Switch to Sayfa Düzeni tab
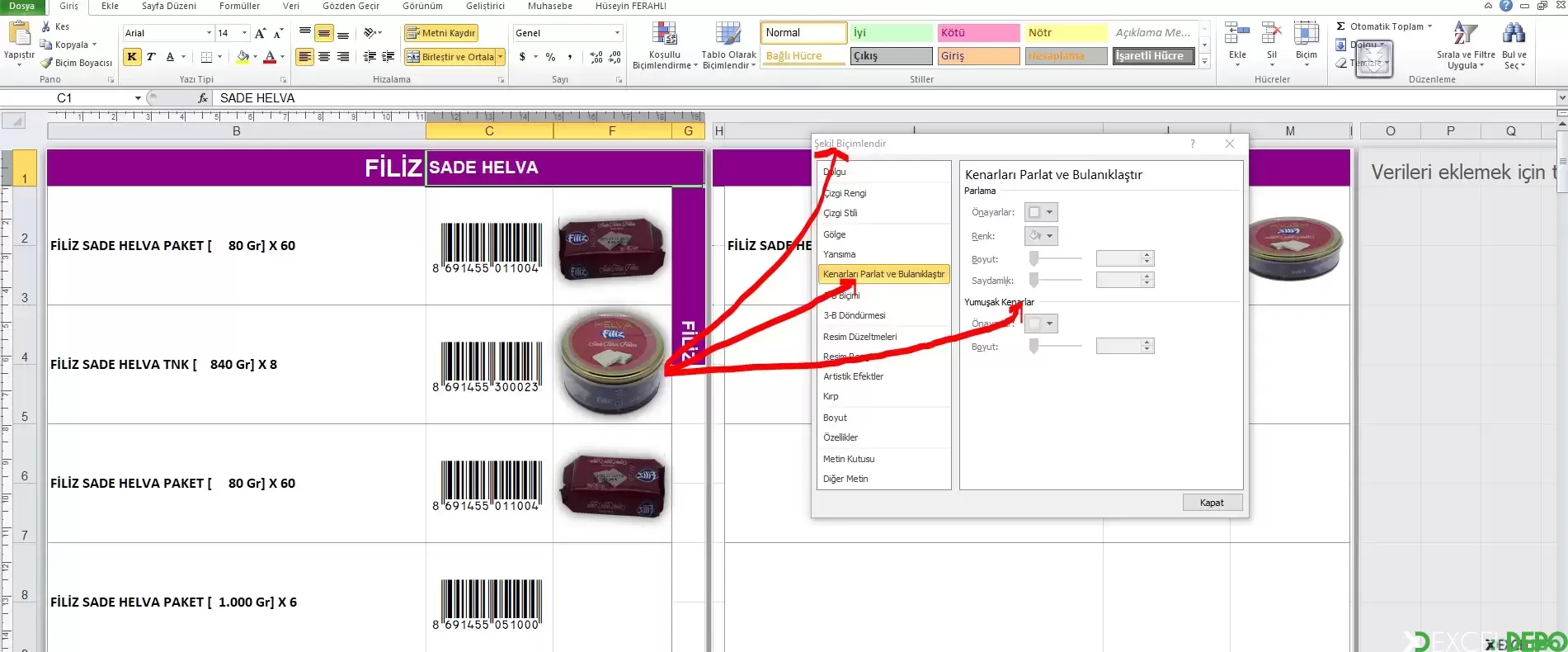 [169, 6]
